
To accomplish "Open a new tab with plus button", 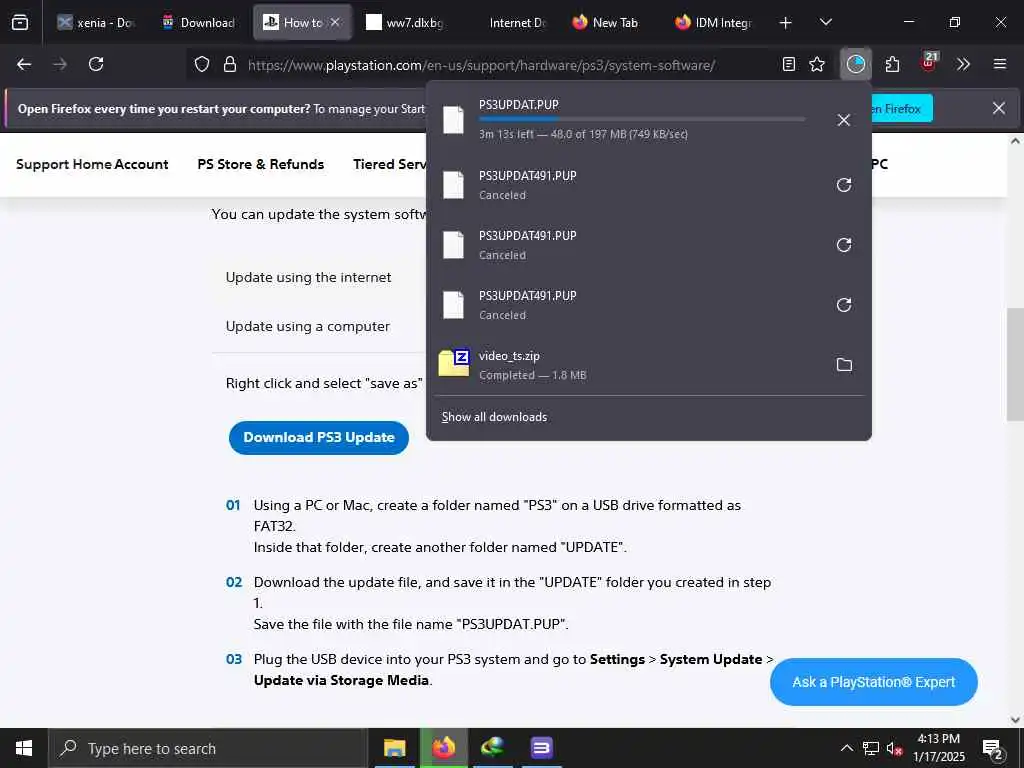I will (x=786, y=23).
